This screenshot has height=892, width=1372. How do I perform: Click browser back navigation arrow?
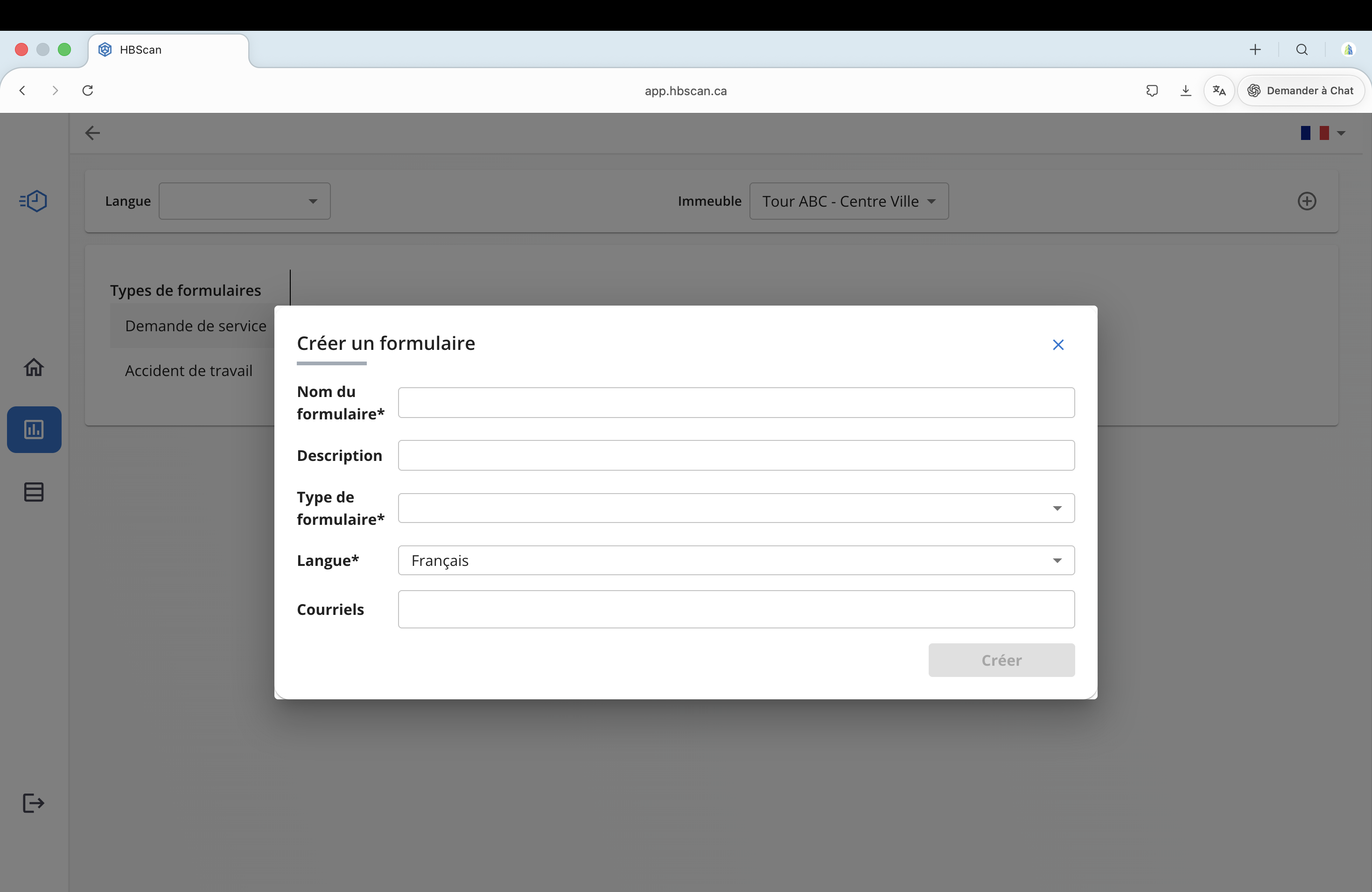[22, 91]
